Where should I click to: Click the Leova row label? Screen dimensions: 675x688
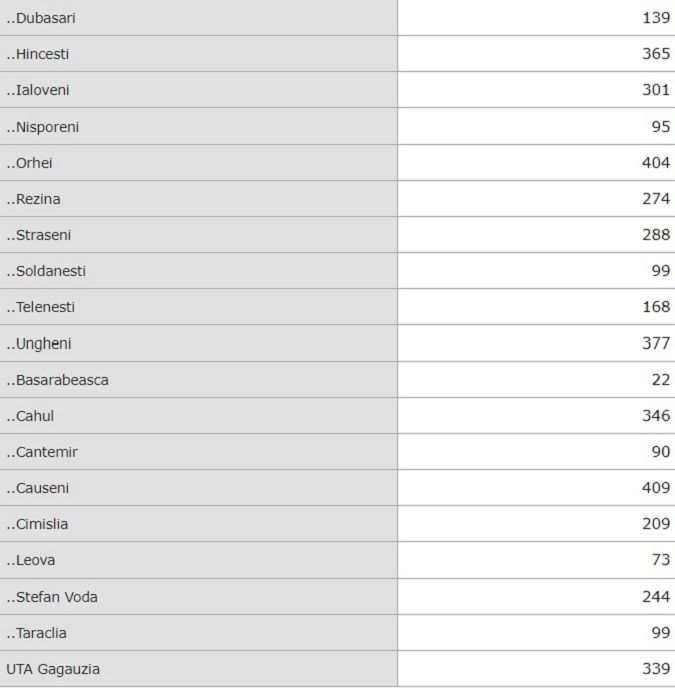click(x=31, y=560)
